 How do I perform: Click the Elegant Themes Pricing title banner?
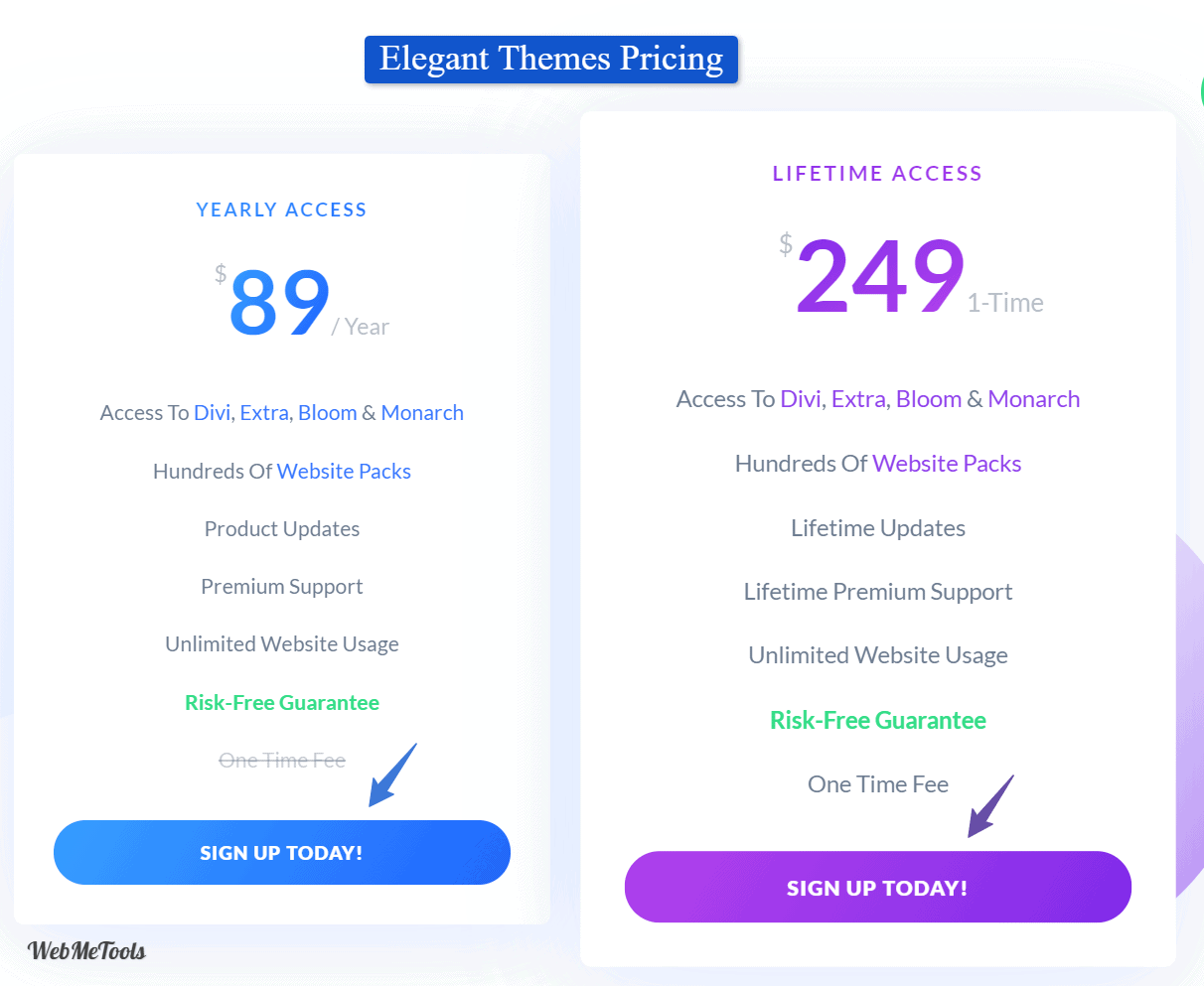(x=551, y=60)
